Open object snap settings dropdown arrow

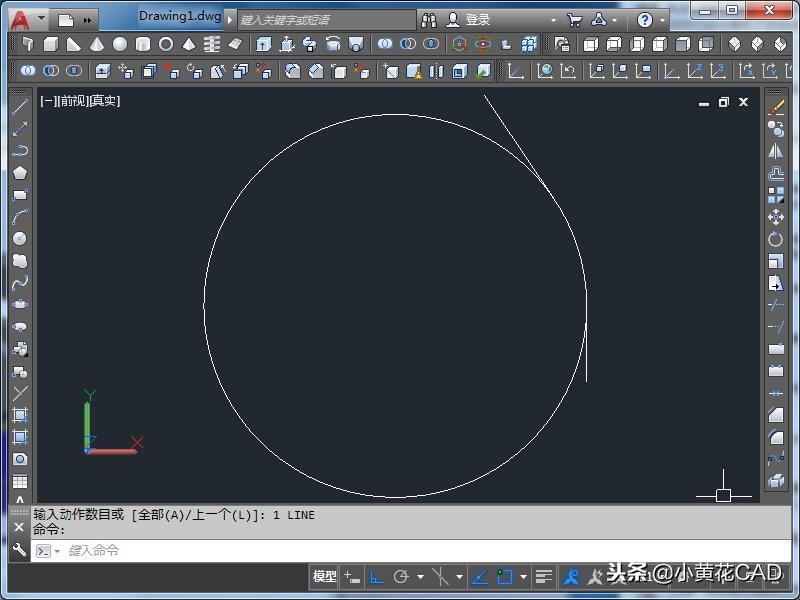coord(523,577)
